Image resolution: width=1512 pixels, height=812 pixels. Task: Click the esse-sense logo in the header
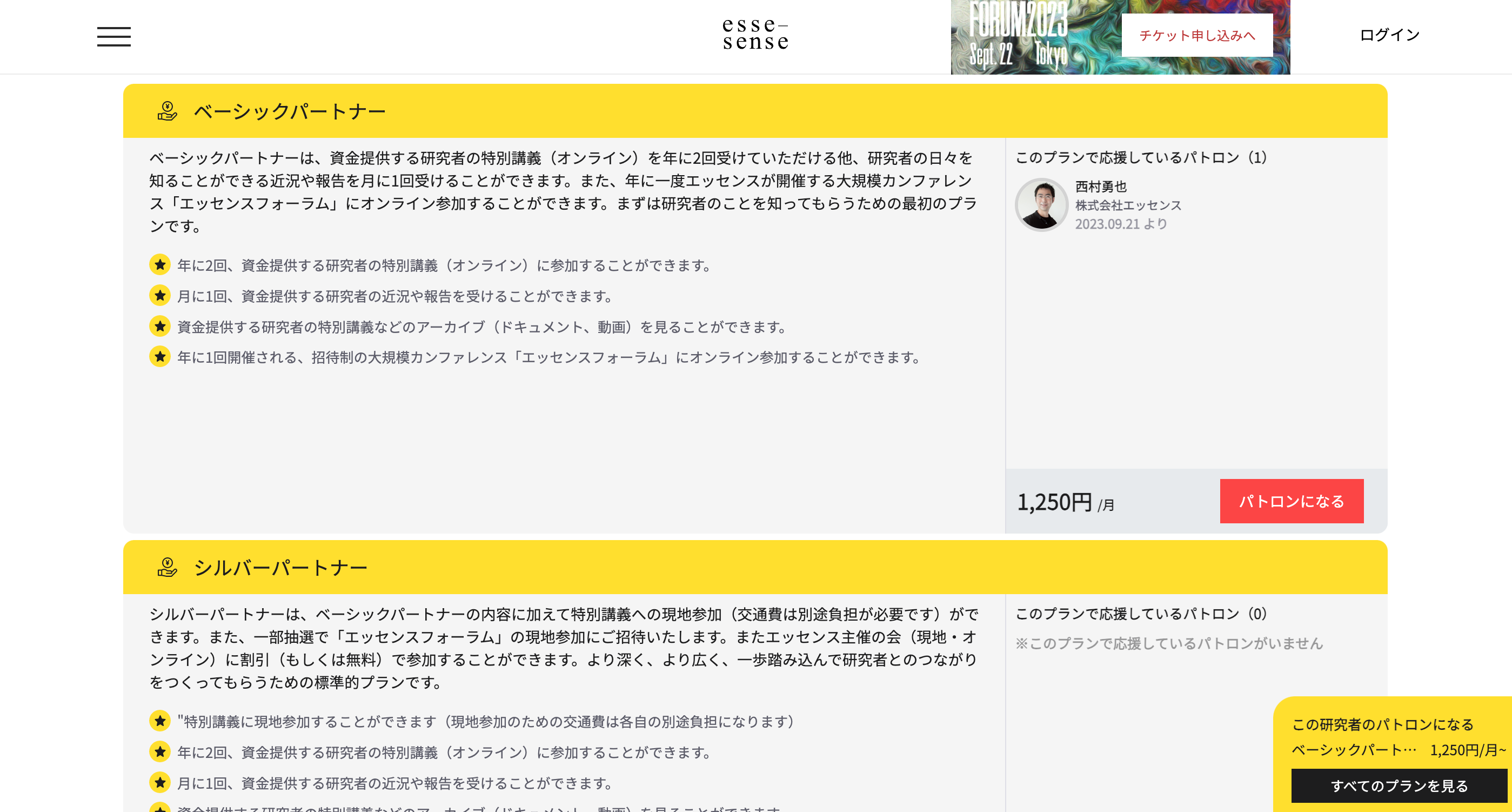[754, 36]
